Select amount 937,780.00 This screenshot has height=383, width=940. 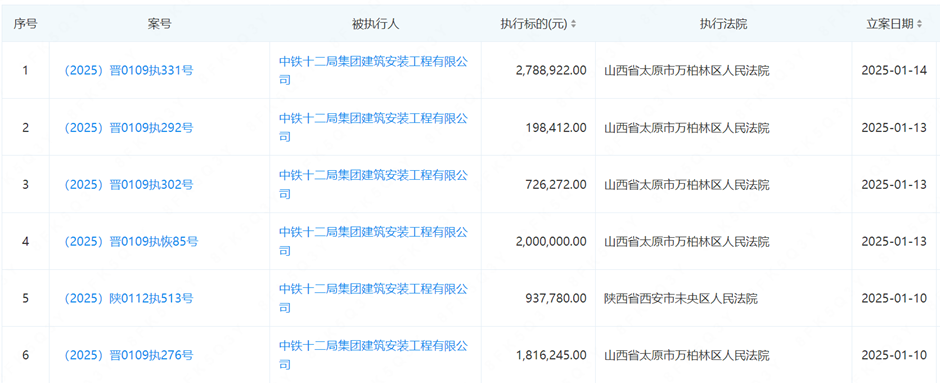(555, 298)
